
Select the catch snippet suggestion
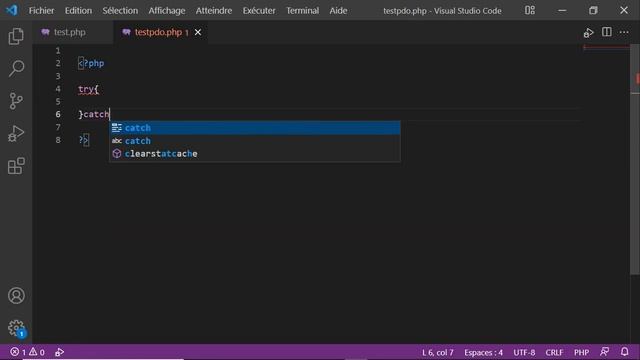coord(255,128)
